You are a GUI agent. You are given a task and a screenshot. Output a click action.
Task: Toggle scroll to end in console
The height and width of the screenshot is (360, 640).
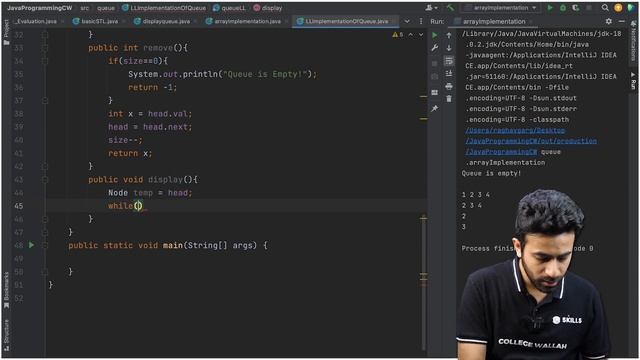(x=449, y=73)
